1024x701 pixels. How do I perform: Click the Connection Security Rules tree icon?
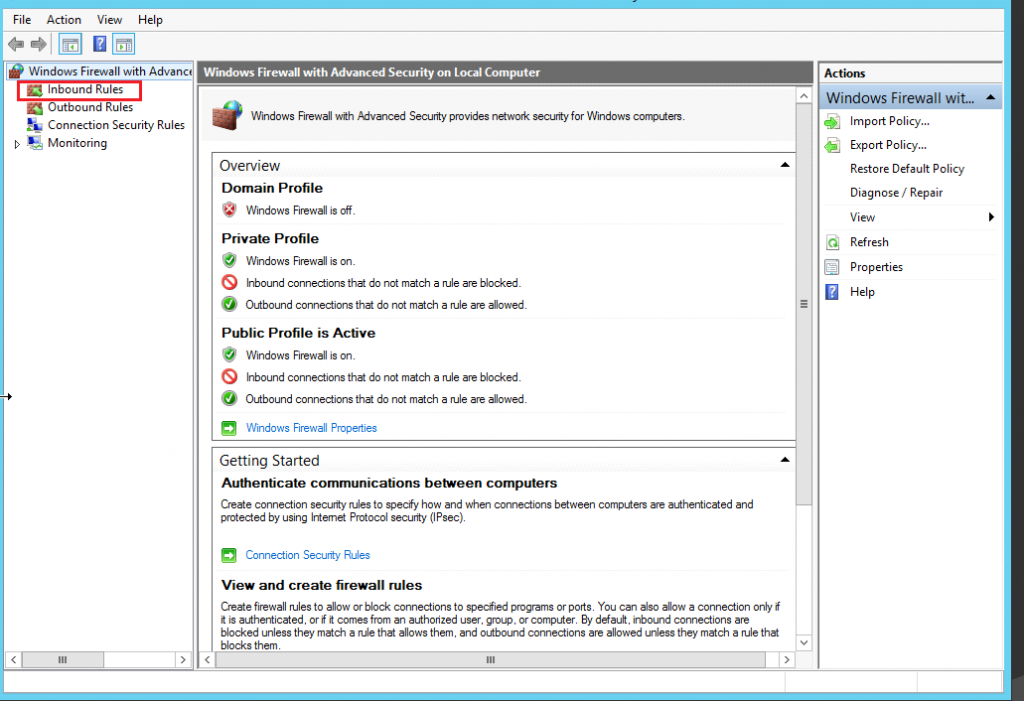coord(35,125)
